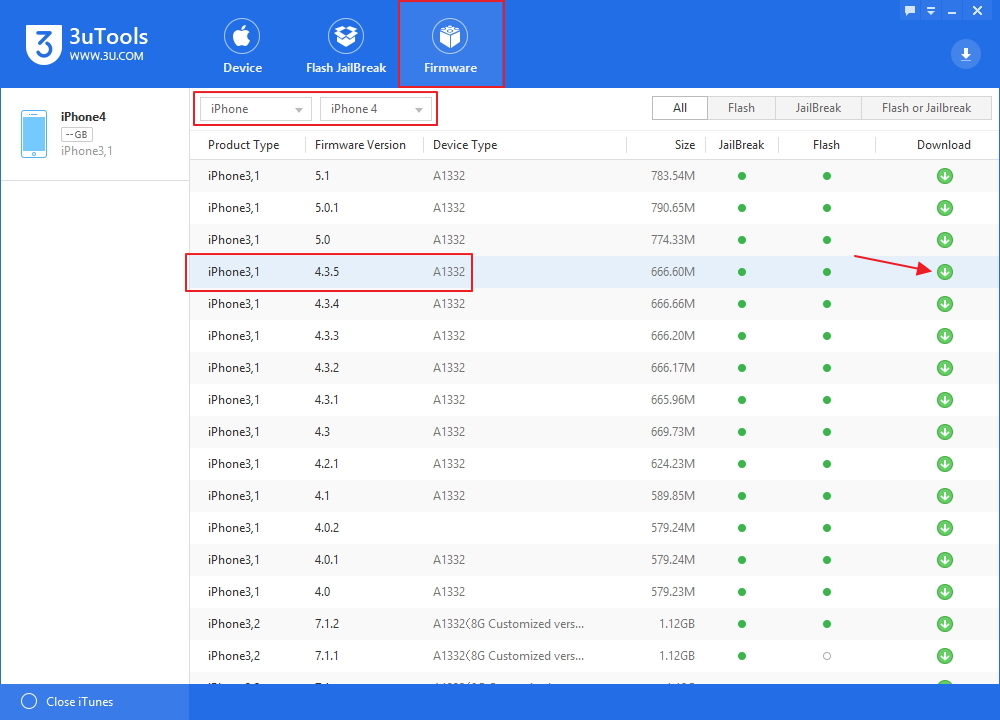Screen dimensions: 1000x720
Task: Download firmware 7.1.1 for iPhone3,2
Action: (x=945, y=656)
